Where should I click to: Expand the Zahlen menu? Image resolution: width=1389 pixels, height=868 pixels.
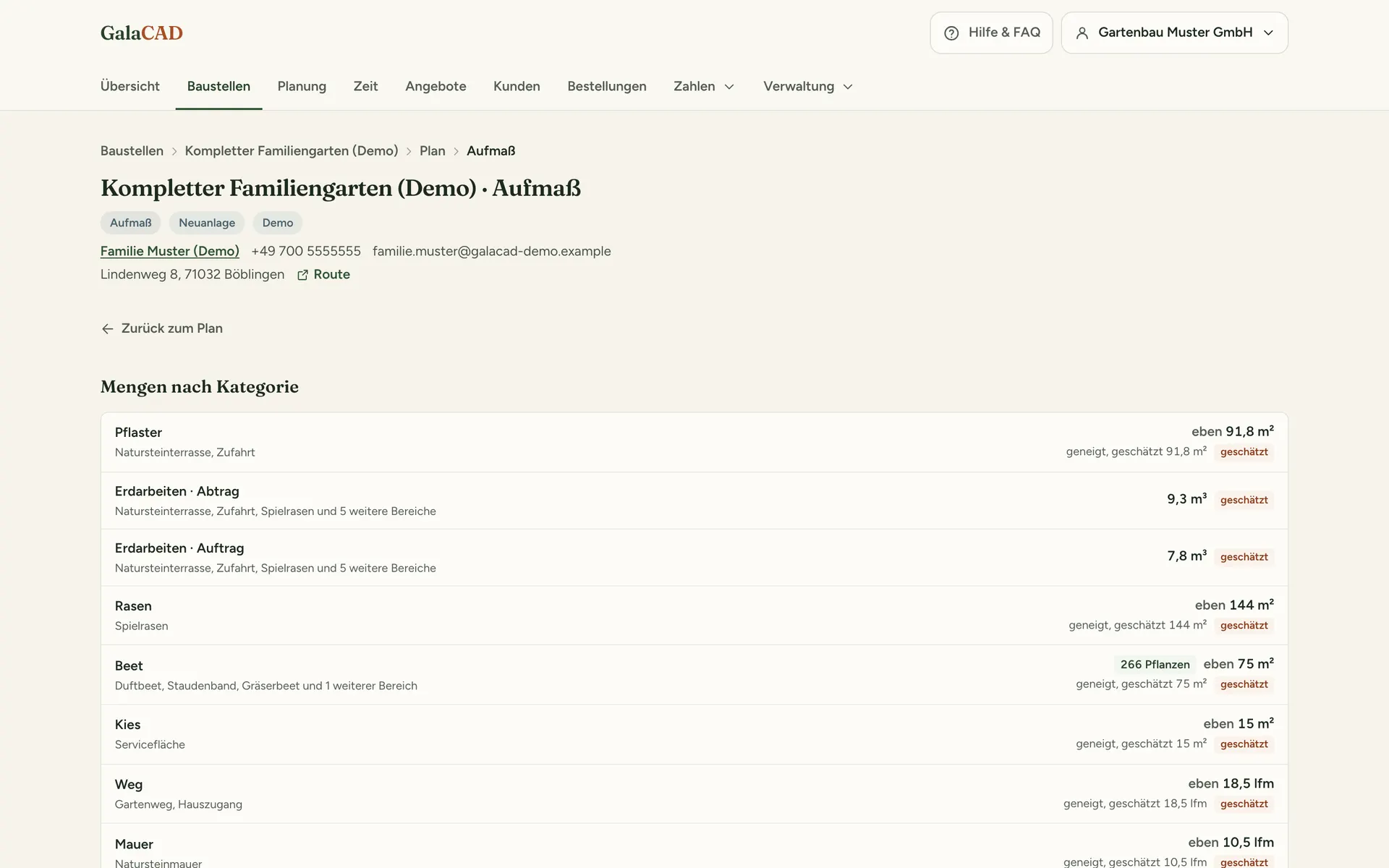pos(704,86)
